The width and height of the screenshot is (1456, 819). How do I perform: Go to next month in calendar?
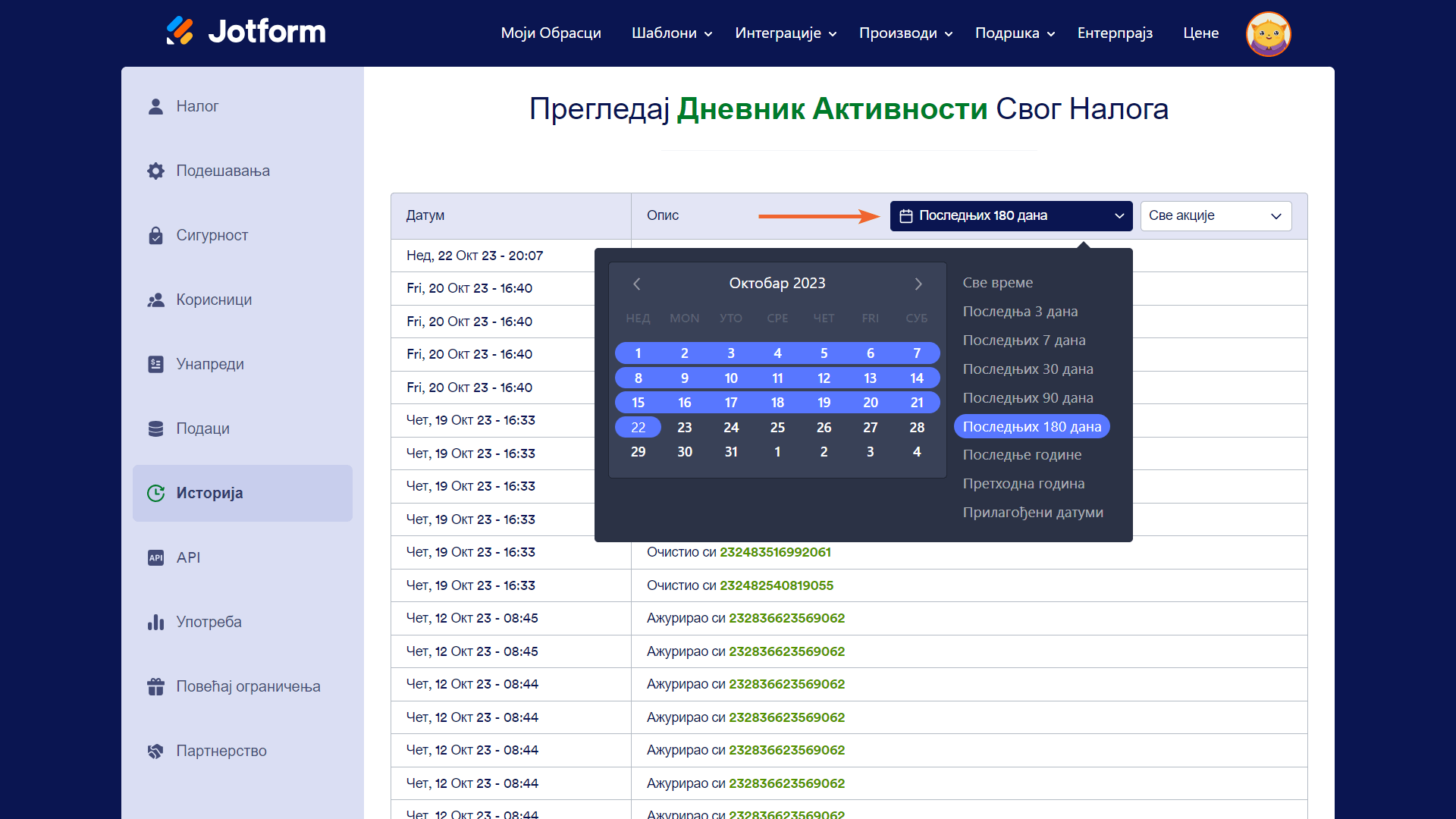click(918, 284)
